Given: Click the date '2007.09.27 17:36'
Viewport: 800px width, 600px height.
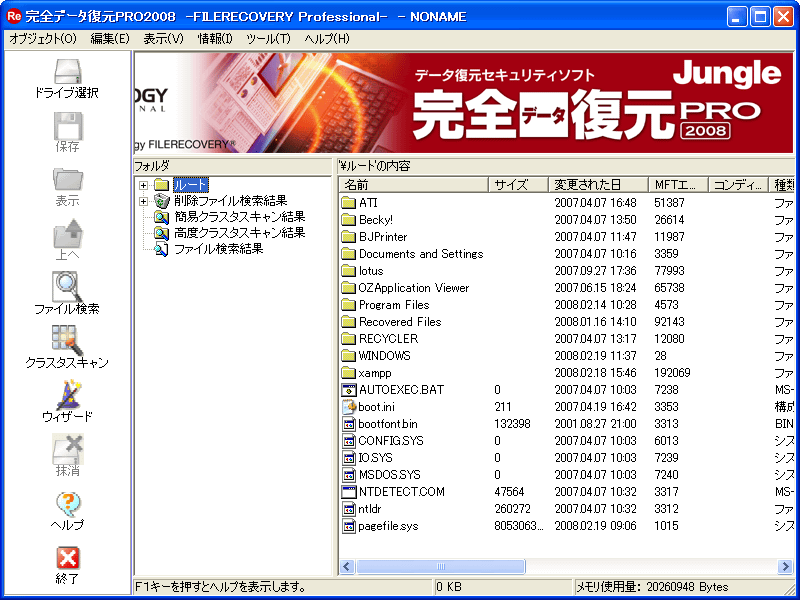Looking at the screenshot, I should pyautogui.click(x=595, y=271).
